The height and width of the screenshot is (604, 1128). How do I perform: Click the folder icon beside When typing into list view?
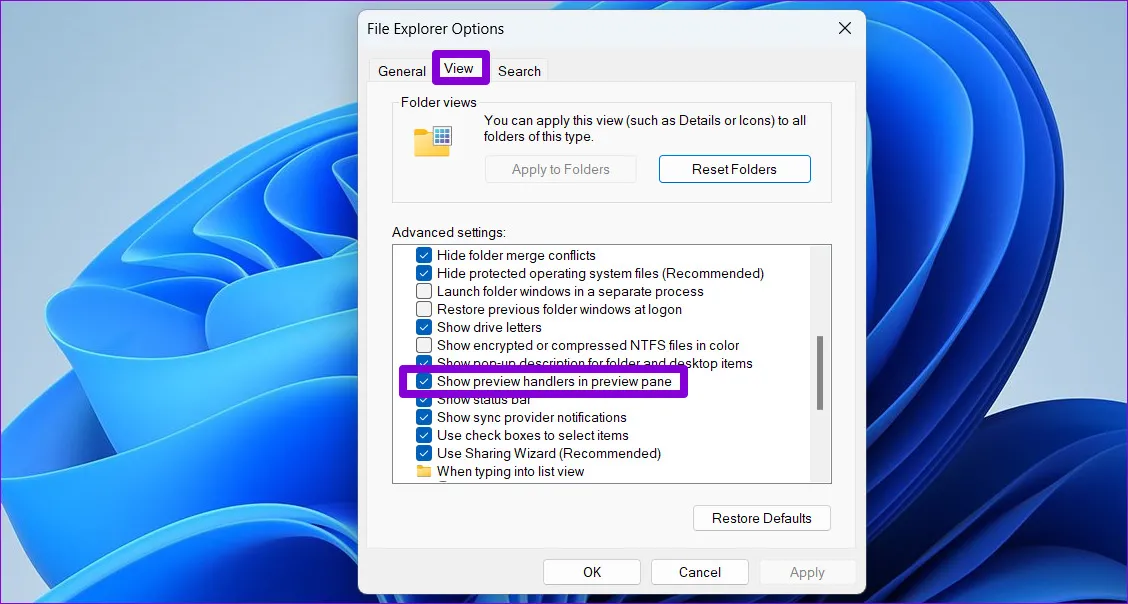(423, 471)
